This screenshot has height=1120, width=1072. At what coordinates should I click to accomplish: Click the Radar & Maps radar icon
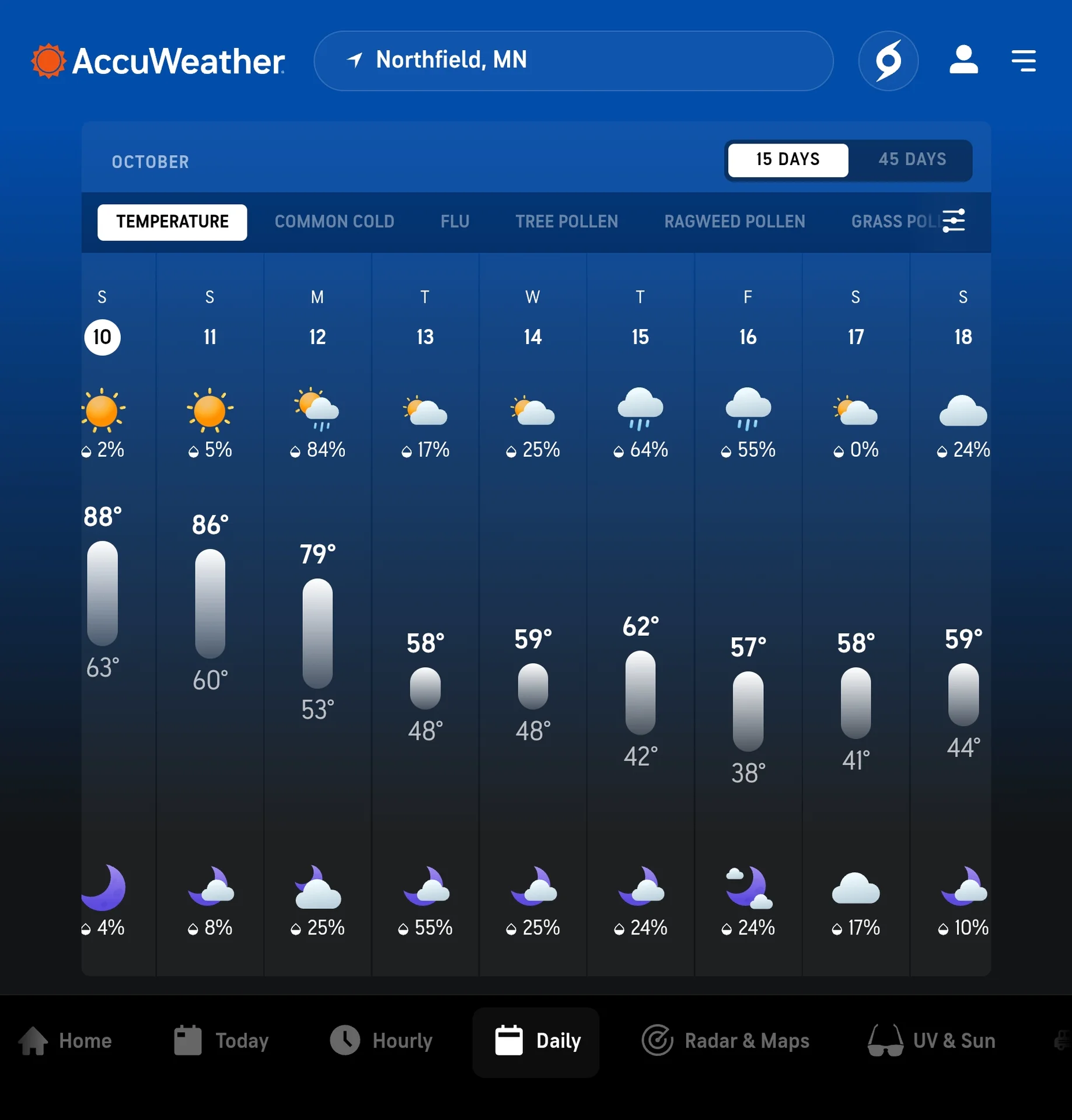(x=658, y=1040)
